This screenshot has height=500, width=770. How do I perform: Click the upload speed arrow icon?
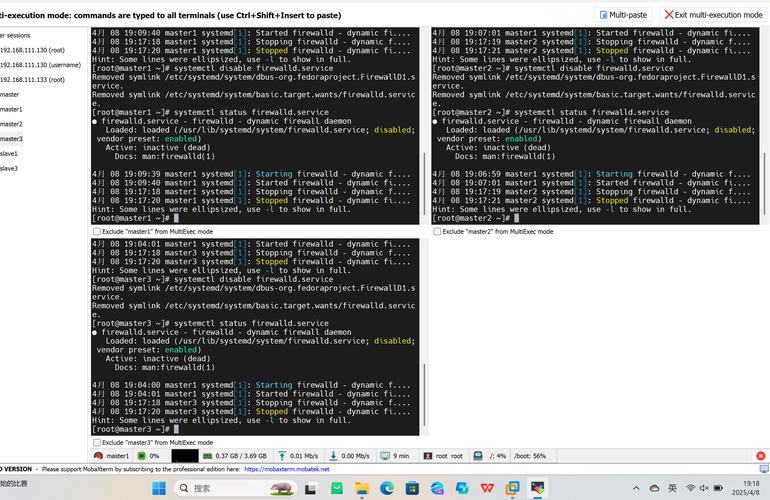[x=282, y=456]
